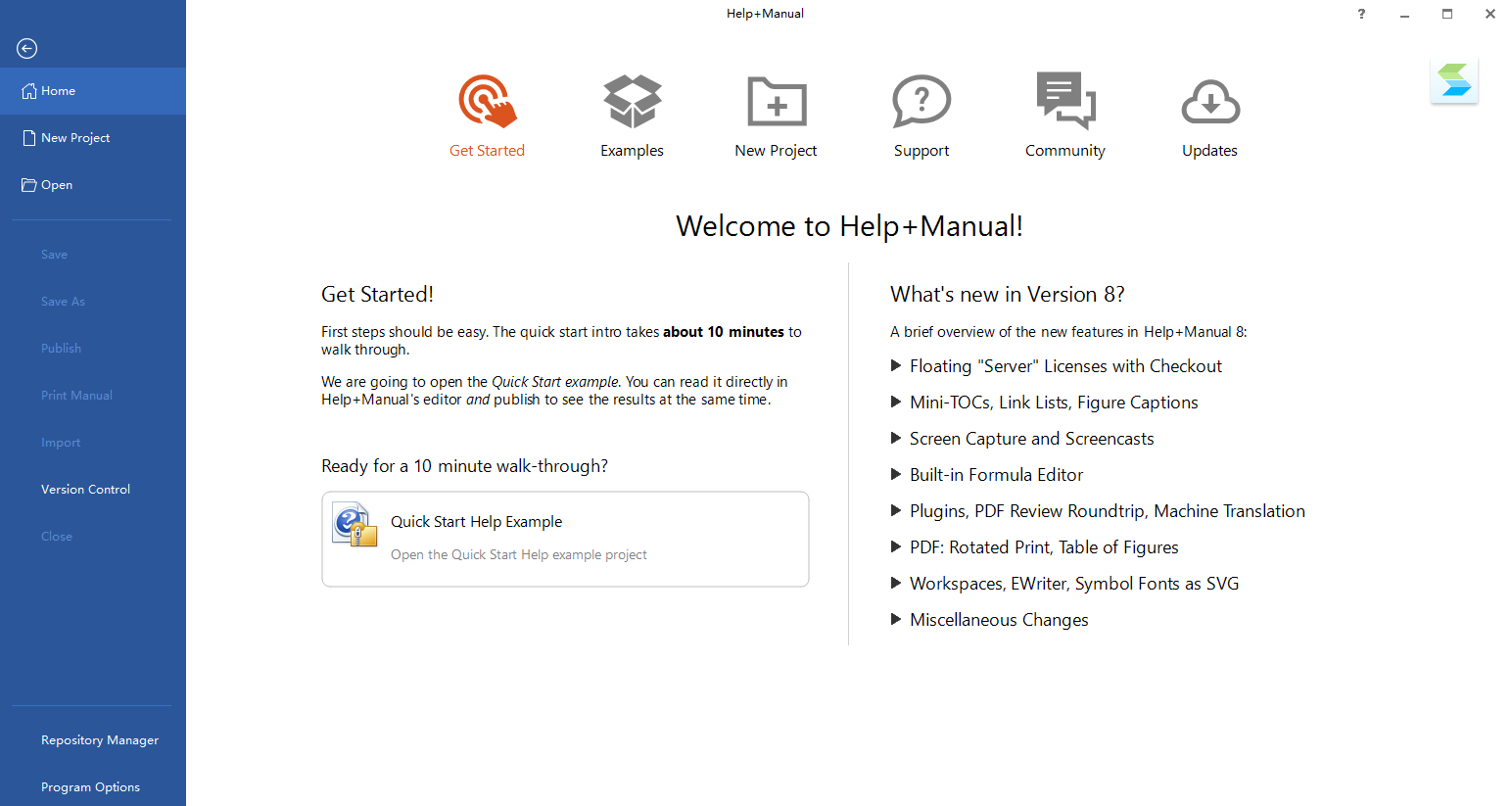Click the Community label in the top row
1512x806 pixels.
tap(1065, 151)
